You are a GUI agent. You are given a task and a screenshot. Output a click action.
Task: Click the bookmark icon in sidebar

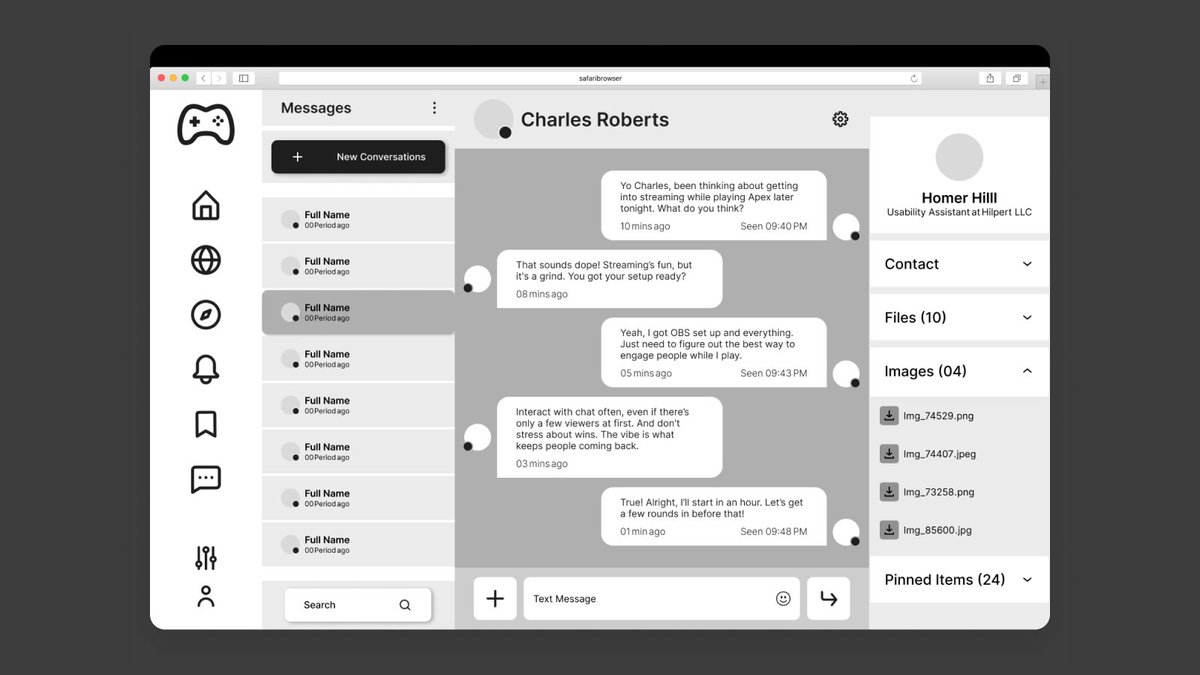pos(205,424)
